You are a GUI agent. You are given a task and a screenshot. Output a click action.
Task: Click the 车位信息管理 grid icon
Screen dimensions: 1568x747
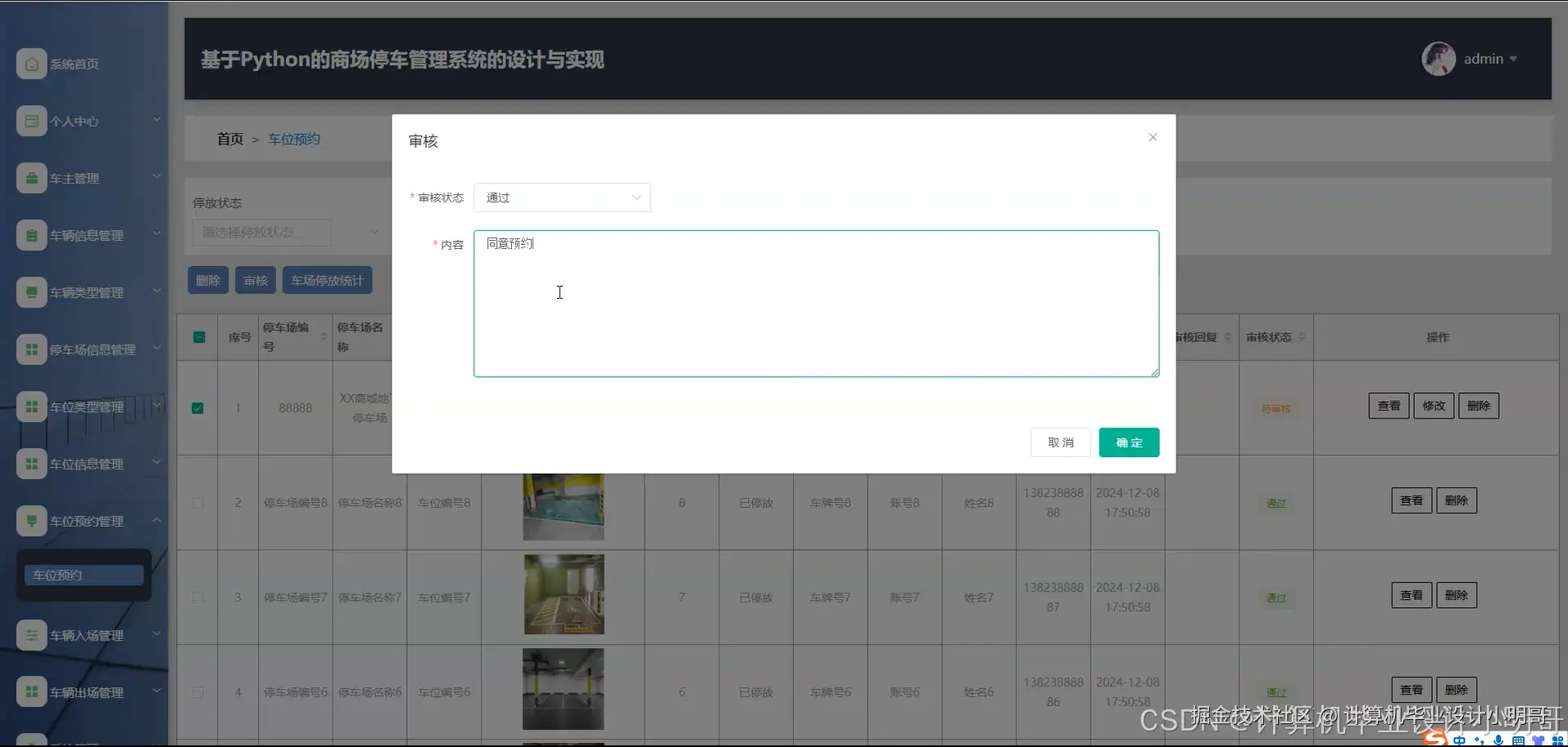(x=31, y=464)
